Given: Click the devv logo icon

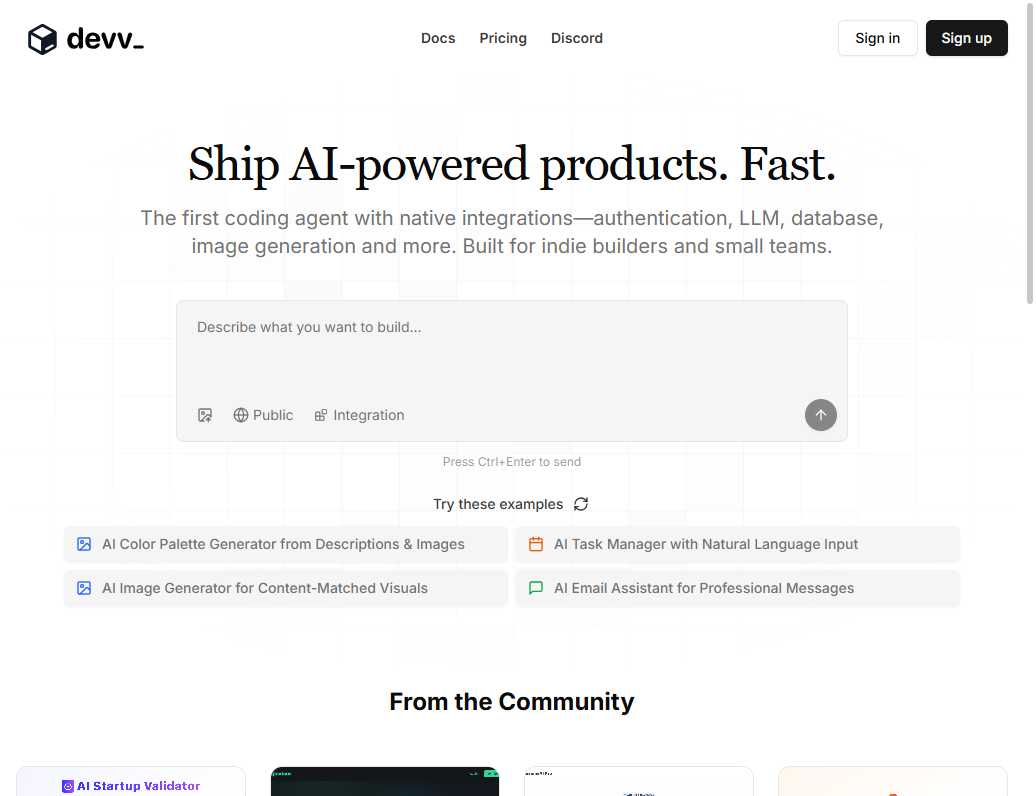Looking at the screenshot, I should click(42, 38).
